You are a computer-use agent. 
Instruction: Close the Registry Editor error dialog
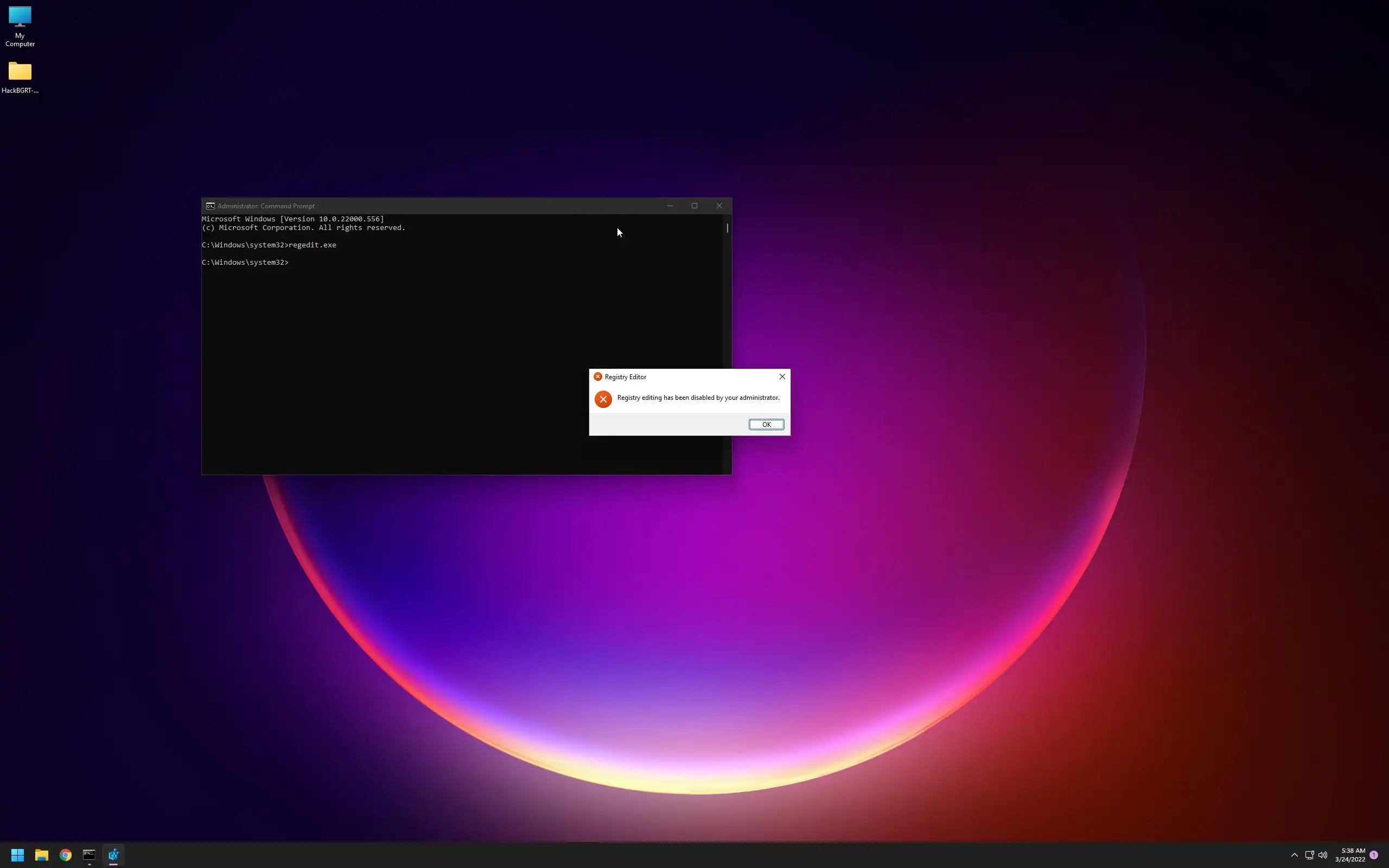tap(782, 376)
